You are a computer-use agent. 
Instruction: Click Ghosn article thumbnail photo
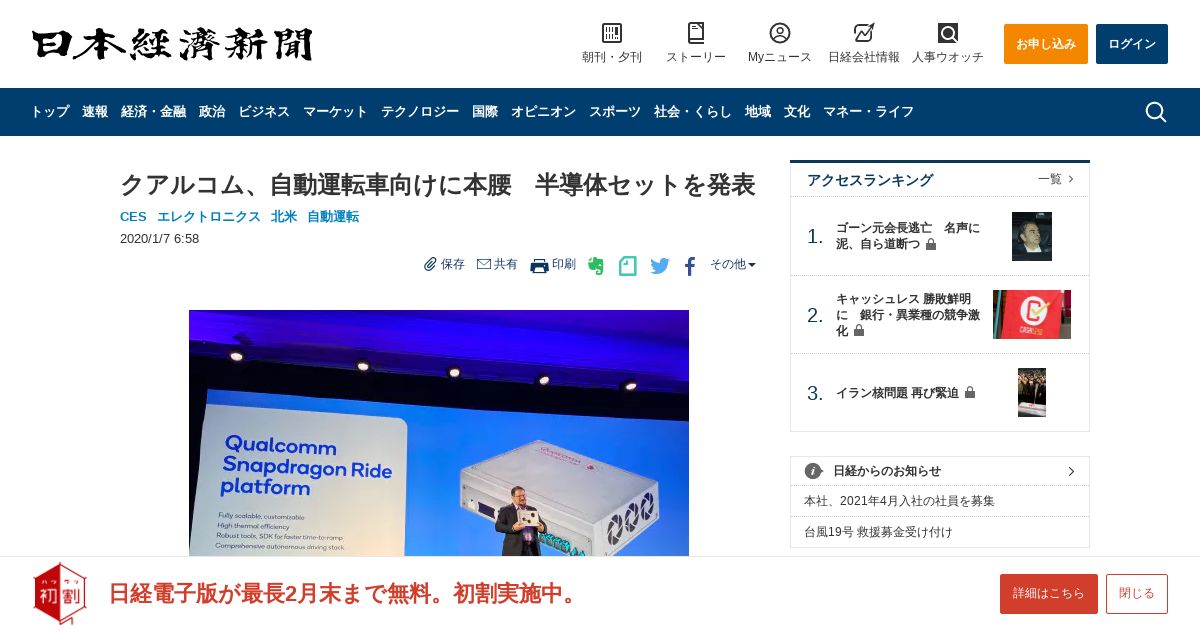point(1032,237)
